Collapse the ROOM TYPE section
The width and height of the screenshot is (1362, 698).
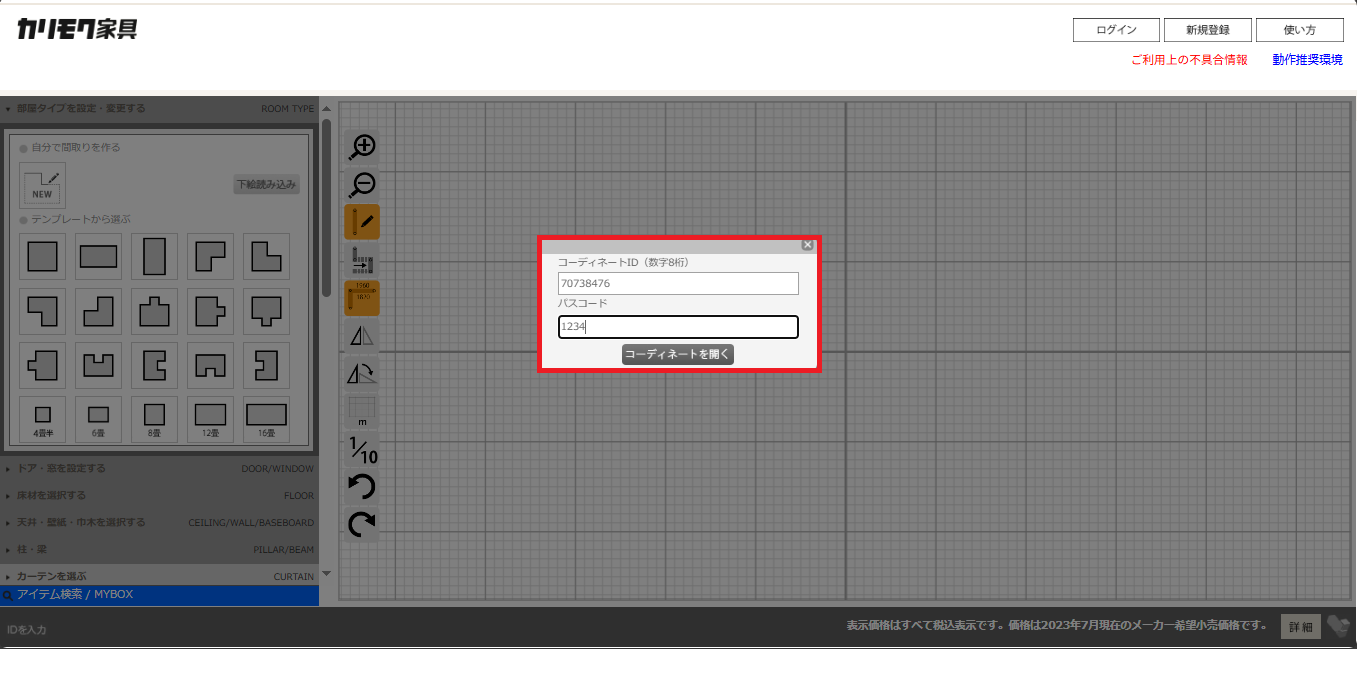coord(160,108)
